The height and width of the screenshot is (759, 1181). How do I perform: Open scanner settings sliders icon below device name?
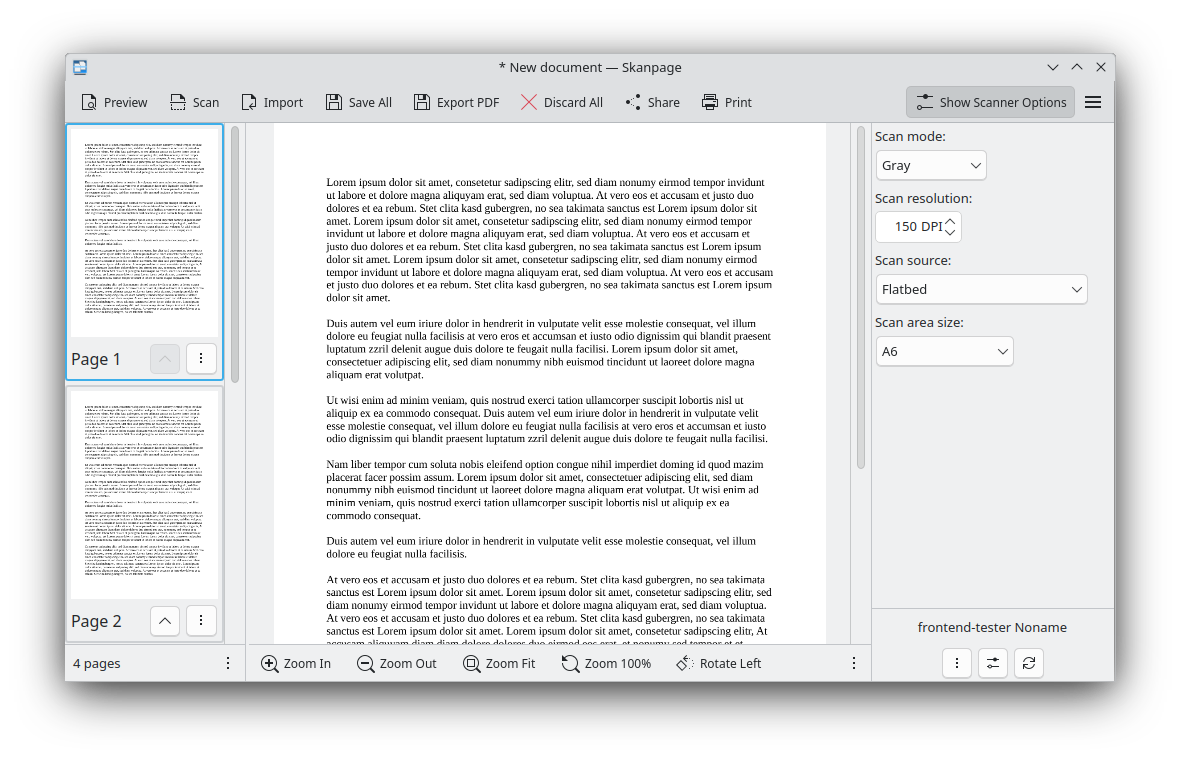[x=992, y=663]
